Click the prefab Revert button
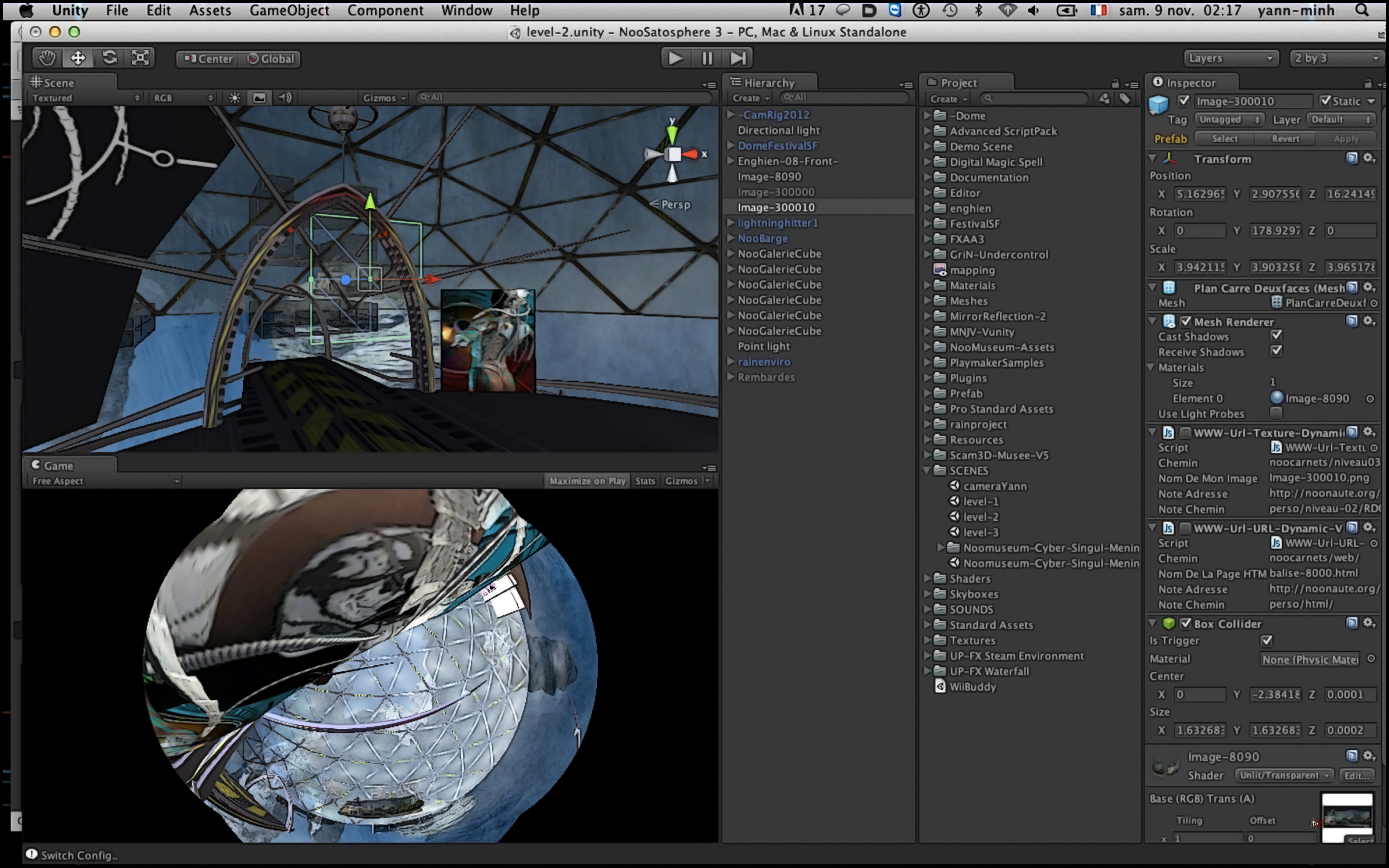 point(1285,139)
